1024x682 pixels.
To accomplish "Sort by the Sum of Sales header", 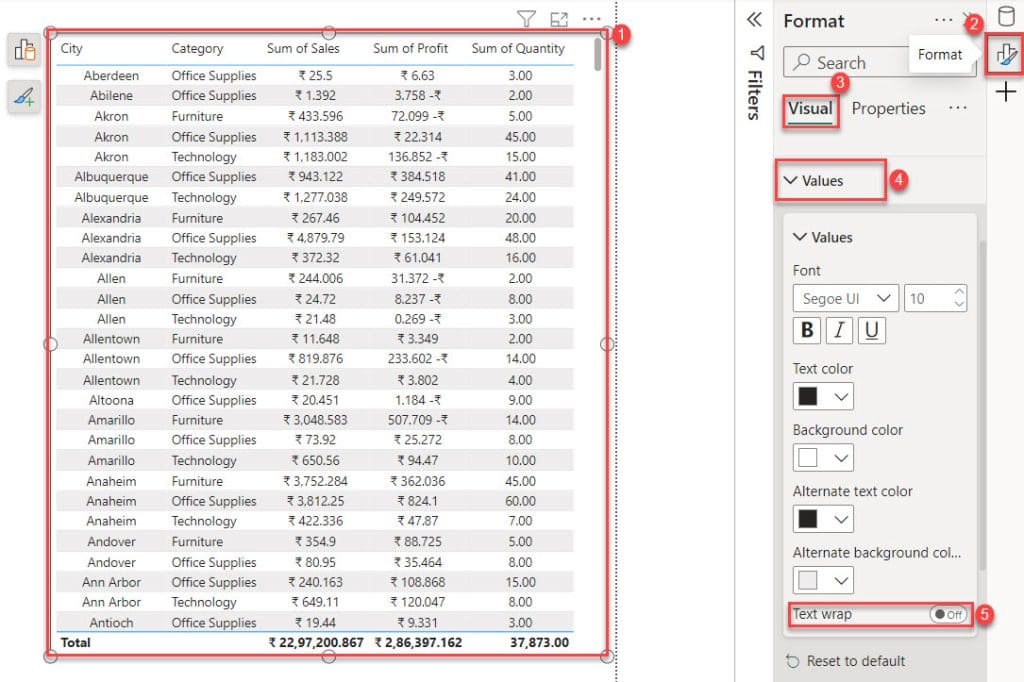I will click(x=303, y=48).
